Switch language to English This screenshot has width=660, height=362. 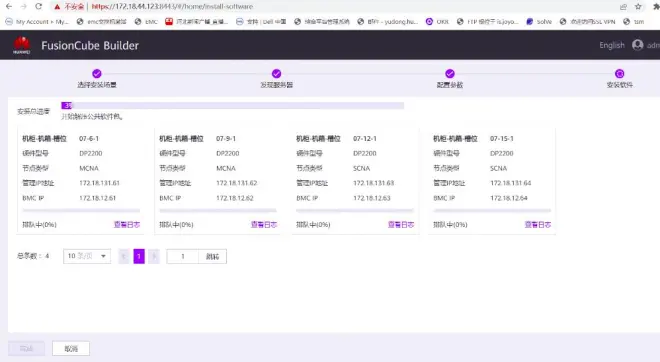point(612,45)
